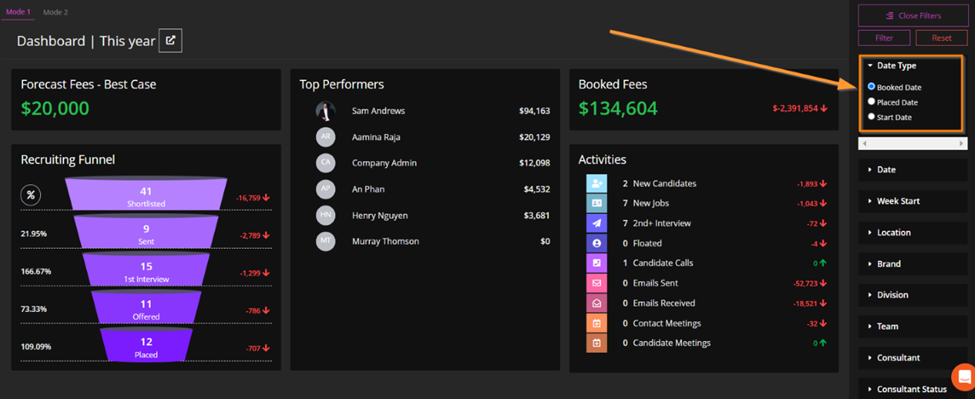
Task: Select the Booked Date radio option
Action: point(871,87)
